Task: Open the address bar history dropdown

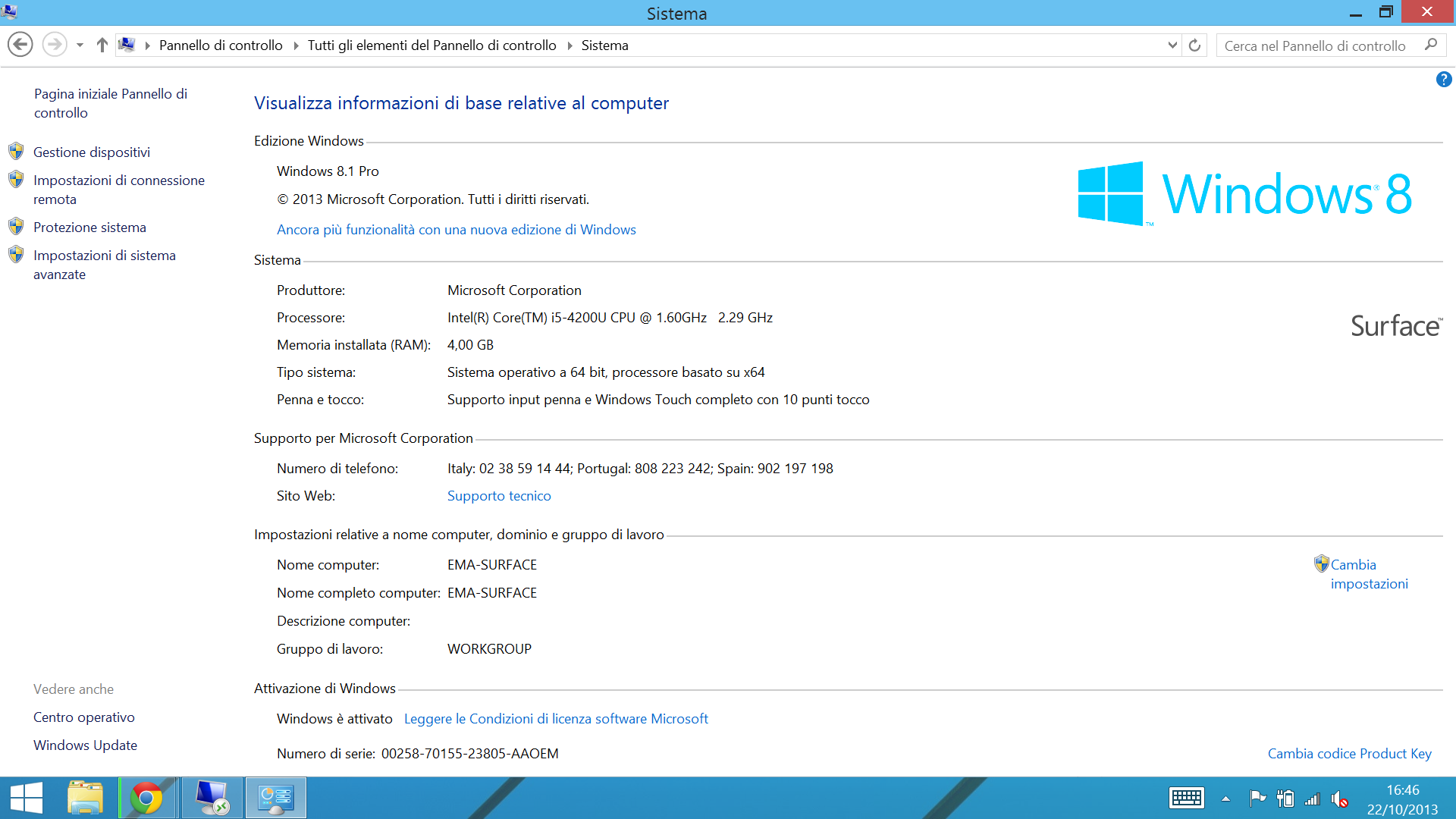Action: pos(1172,45)
